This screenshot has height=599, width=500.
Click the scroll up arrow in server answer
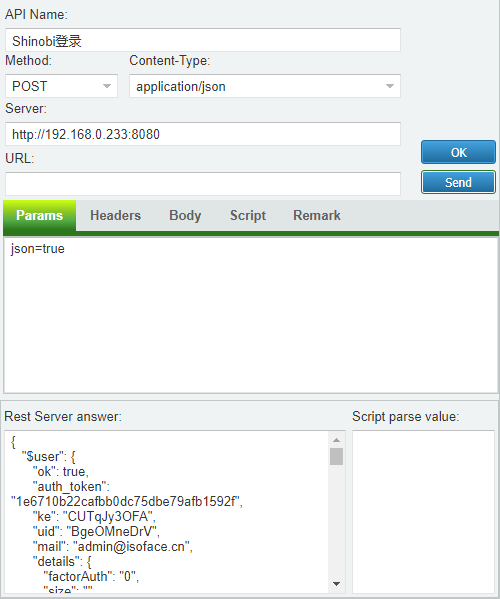337,440
